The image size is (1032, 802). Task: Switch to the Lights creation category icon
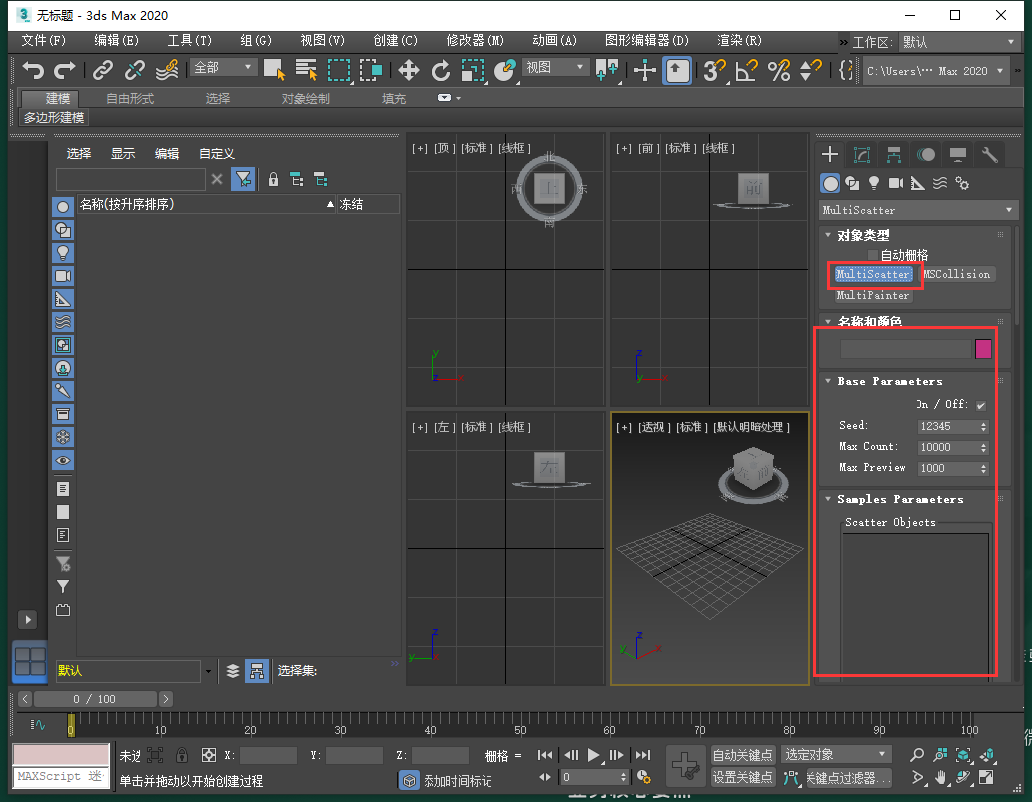click(x=874, y=183)
